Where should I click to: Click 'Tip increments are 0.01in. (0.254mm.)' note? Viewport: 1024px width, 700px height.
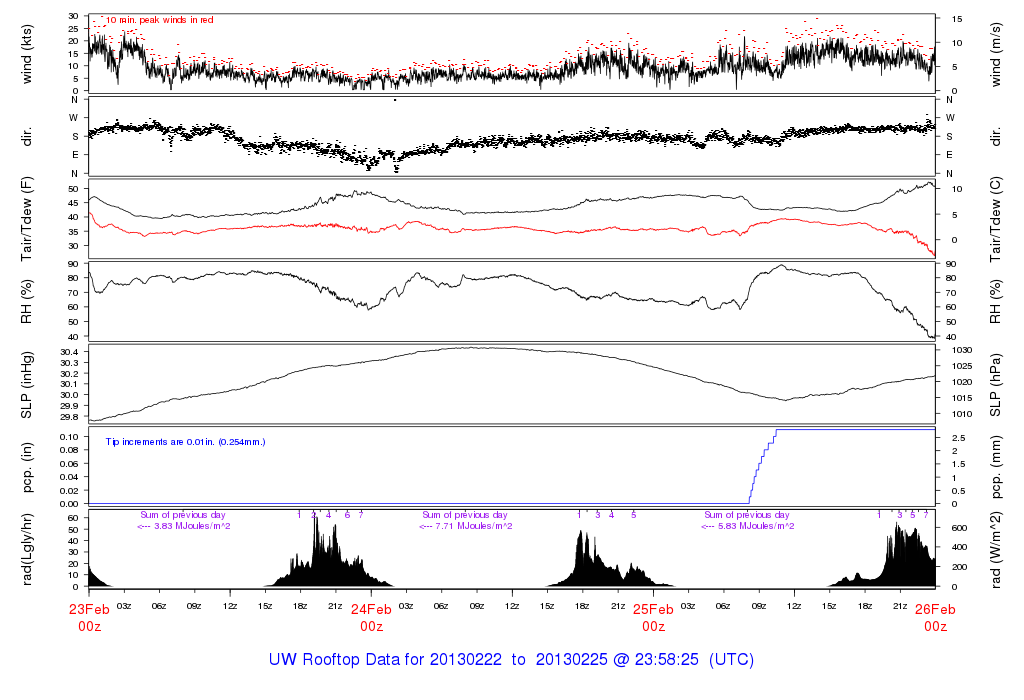(x=185, y=442)
